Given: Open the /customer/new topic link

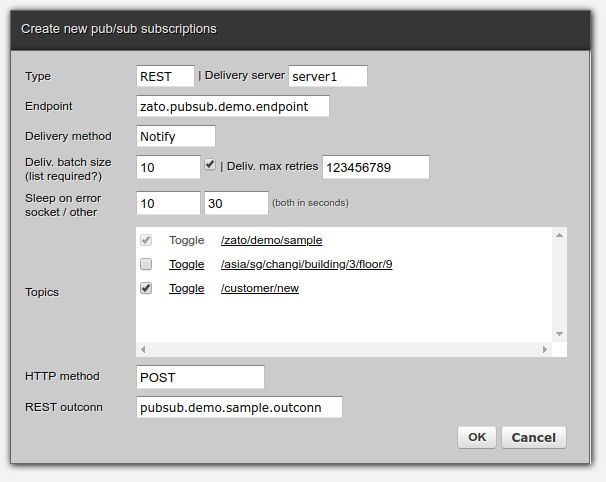Looking at the screenshot, I should pos(259,288).
